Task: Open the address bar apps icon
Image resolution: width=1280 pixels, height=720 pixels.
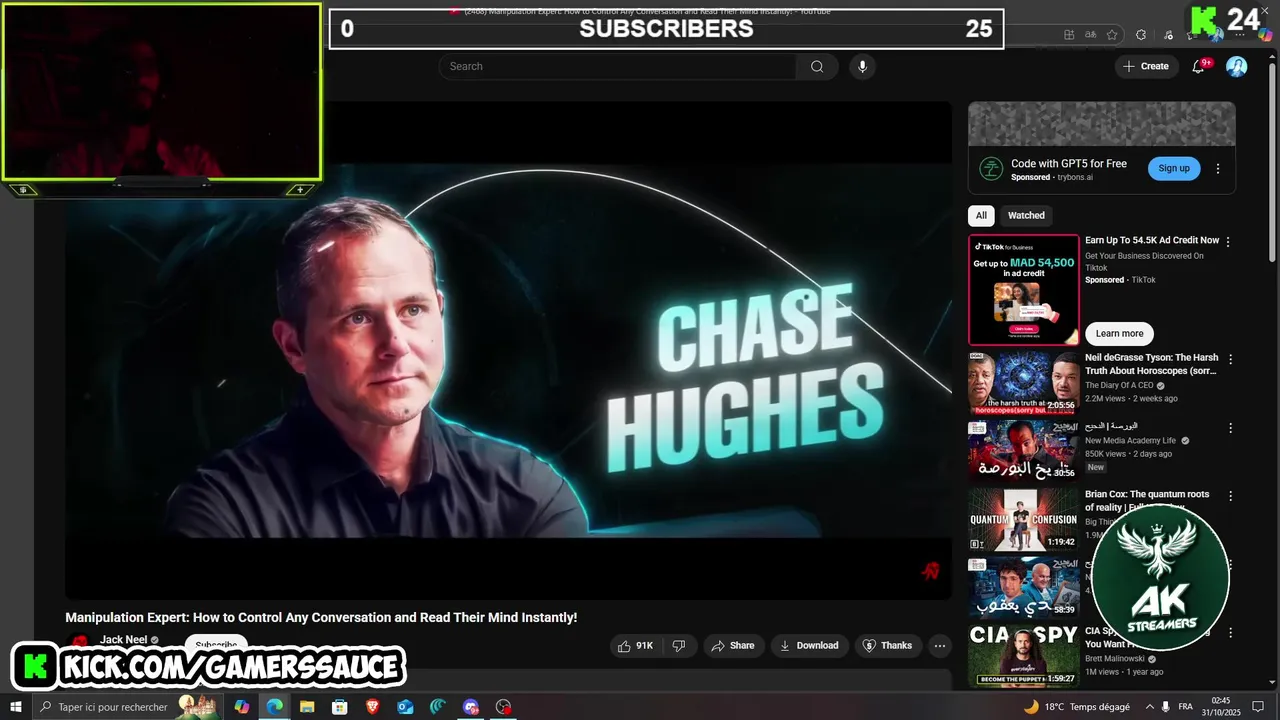Action: click(x=1069, y=35)
